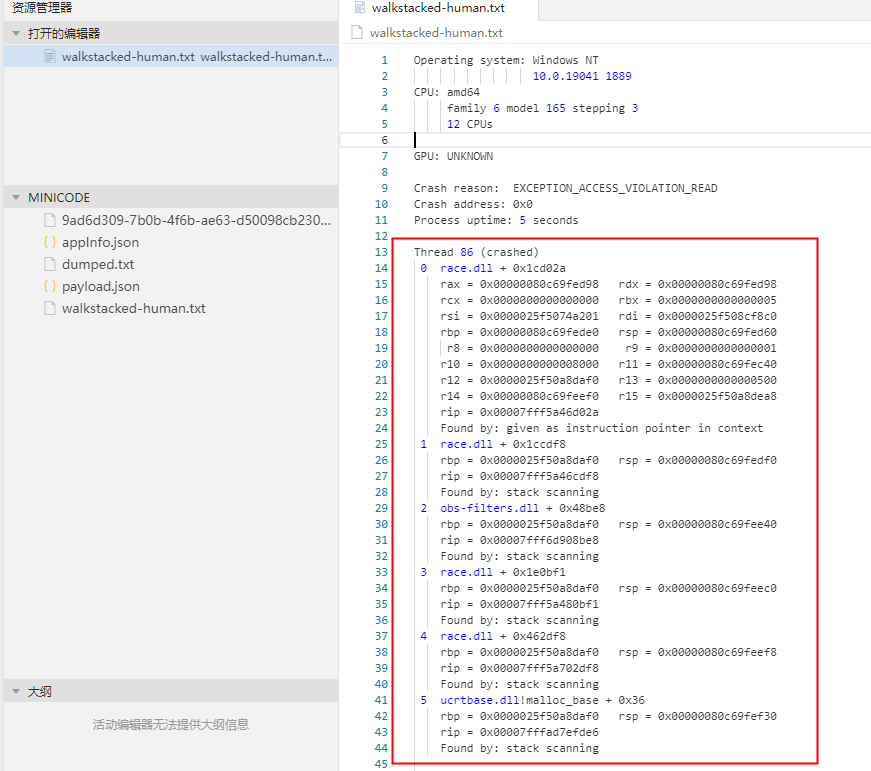
Task: Click the open editor entry's text file icon
Action: (x=49, y=56)
